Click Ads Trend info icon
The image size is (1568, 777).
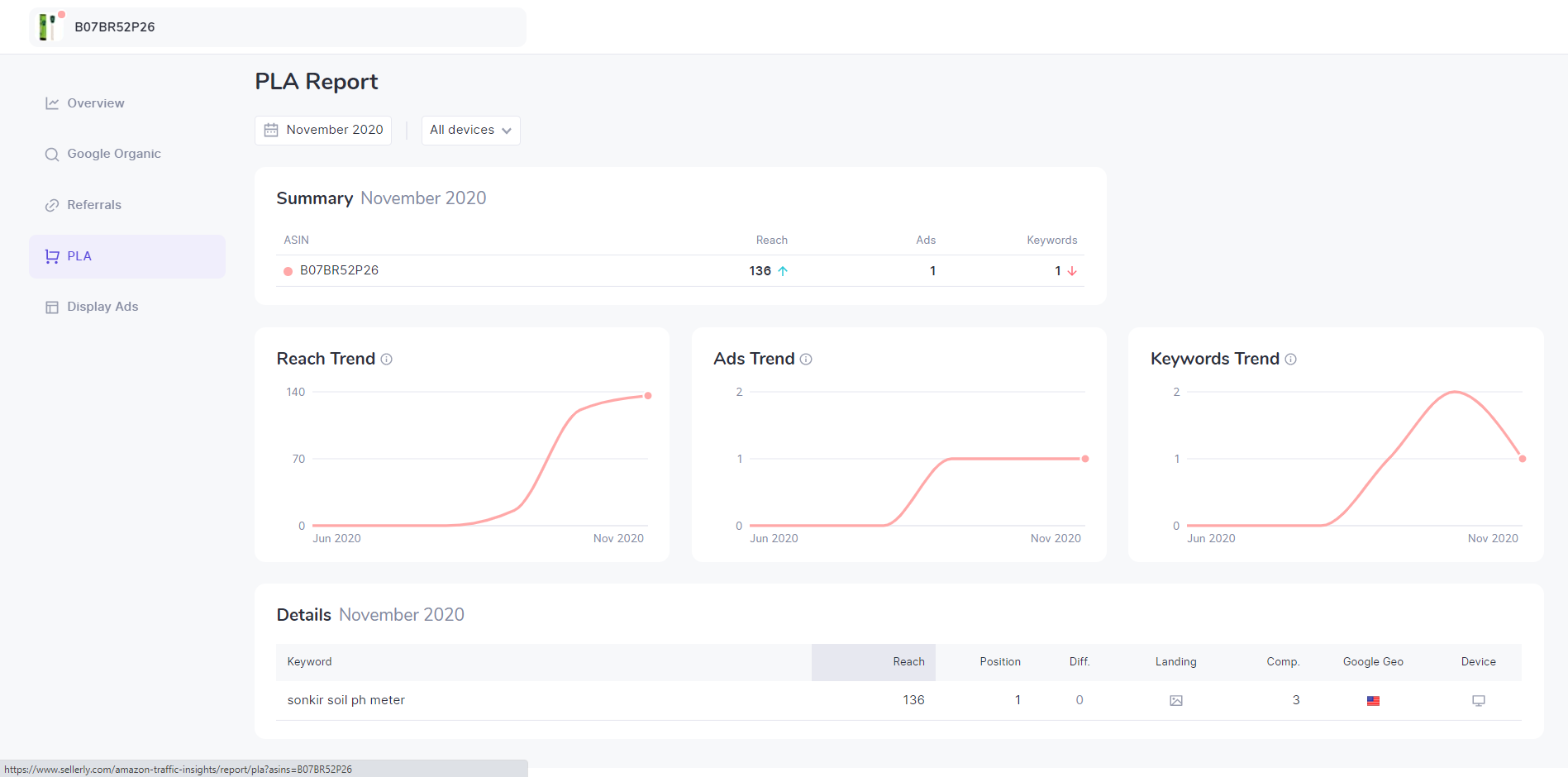[x=806, y=359]
